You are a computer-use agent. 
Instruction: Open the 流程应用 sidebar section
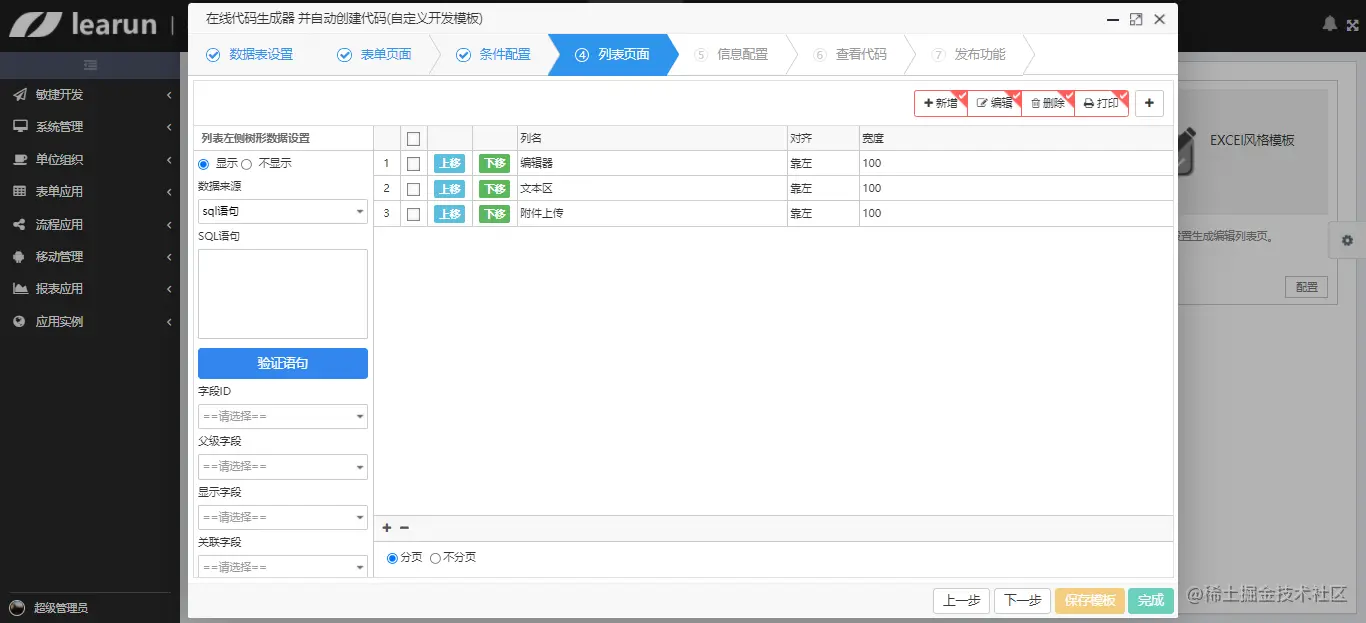point(91,224)
